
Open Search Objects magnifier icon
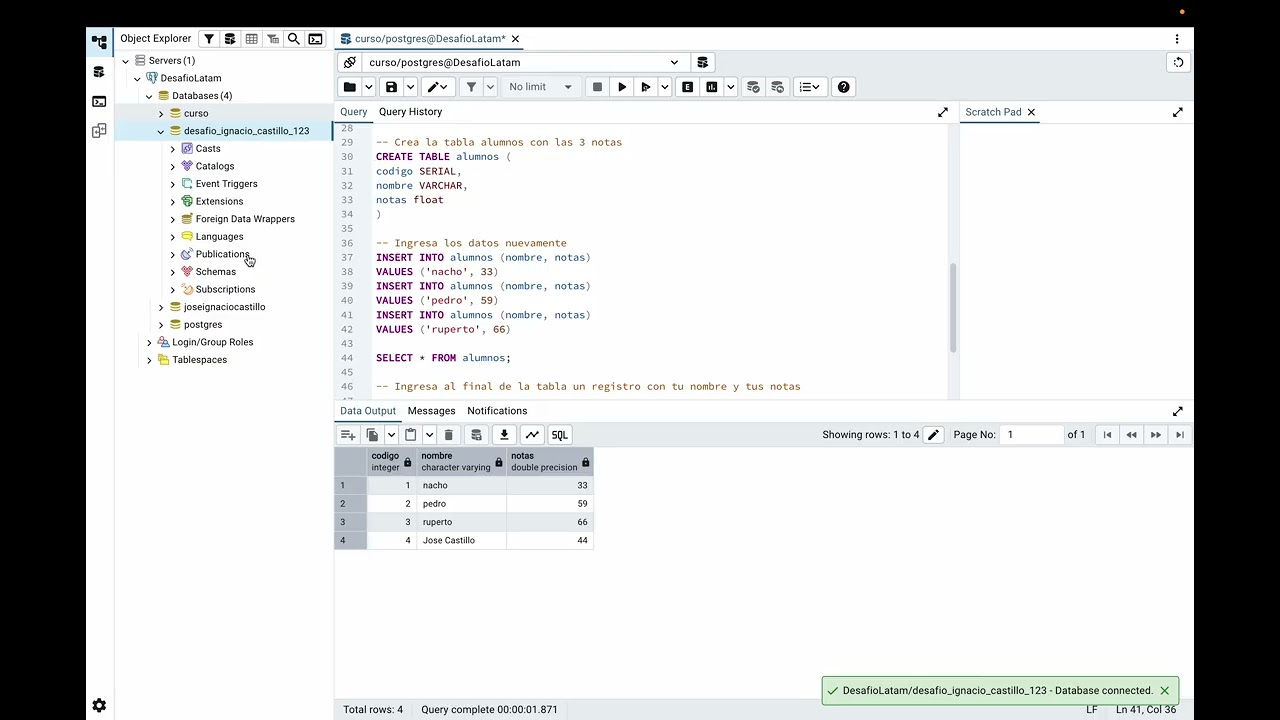294,39
